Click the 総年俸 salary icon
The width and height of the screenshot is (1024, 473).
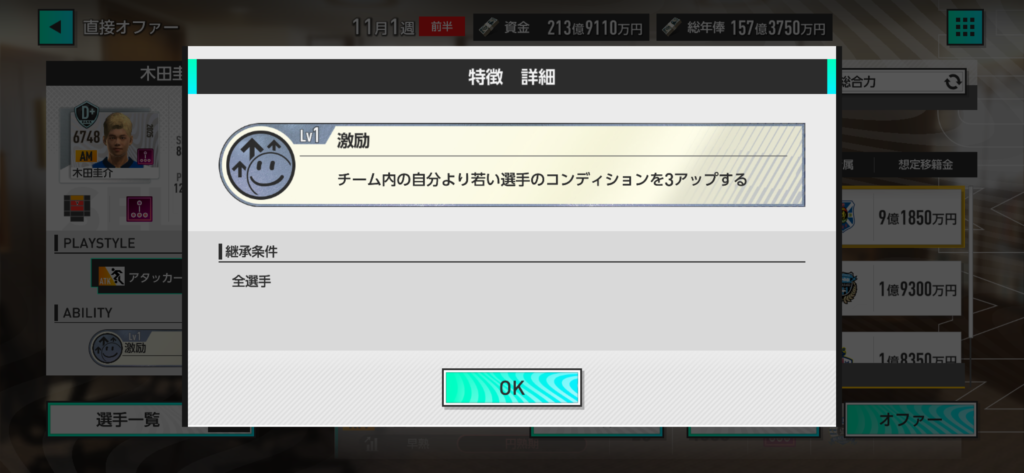(x=671, y=27)
